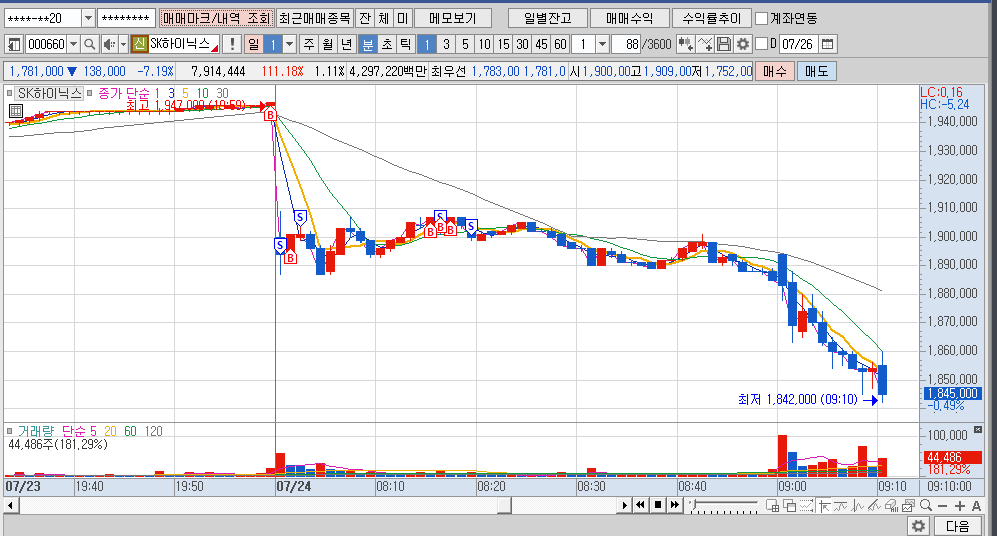
Task: Click the exclamation mark alert button
Action: [x=232, y=44]
